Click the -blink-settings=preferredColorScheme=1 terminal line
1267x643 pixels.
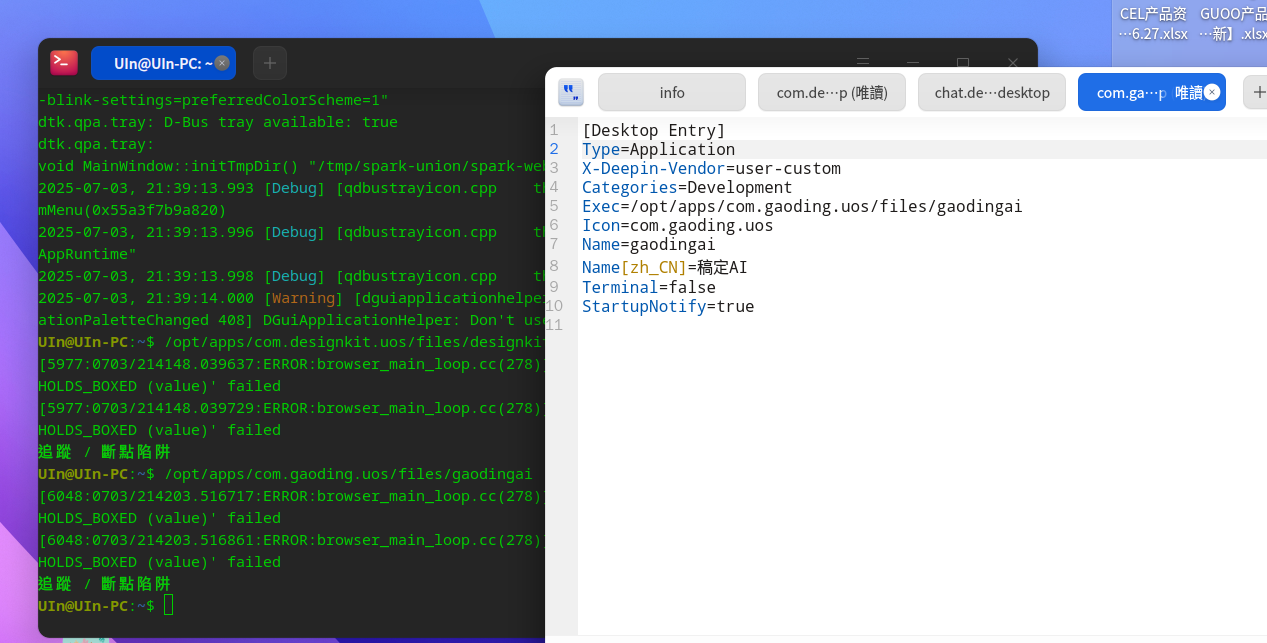(213, 100)
